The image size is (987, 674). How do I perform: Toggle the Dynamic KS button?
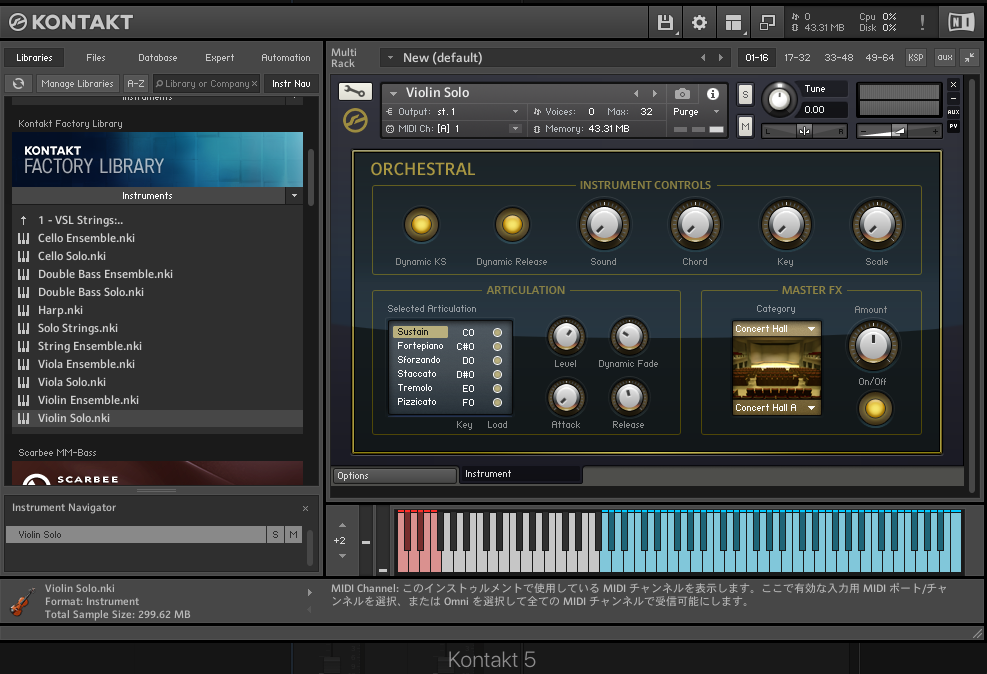pyautogui.click(x=420, y=225)
